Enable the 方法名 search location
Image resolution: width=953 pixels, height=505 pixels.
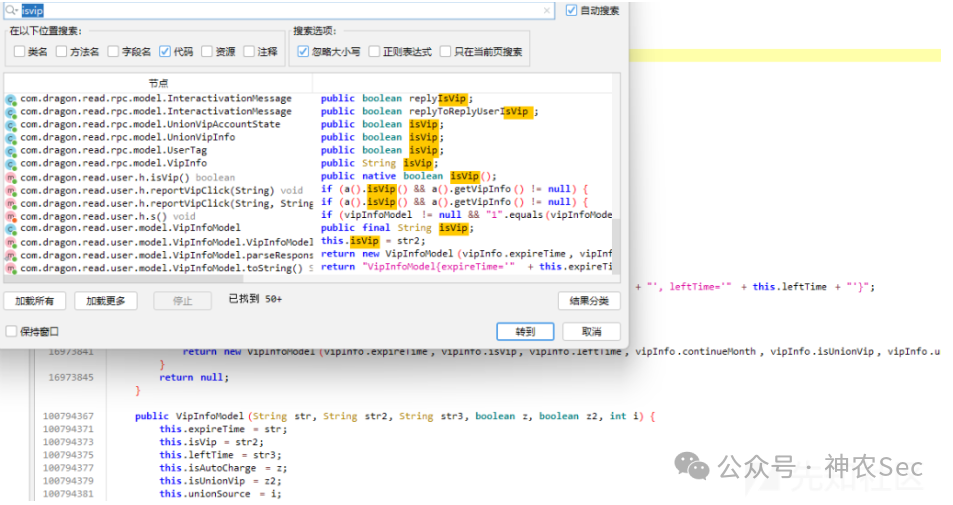(61, 52)
